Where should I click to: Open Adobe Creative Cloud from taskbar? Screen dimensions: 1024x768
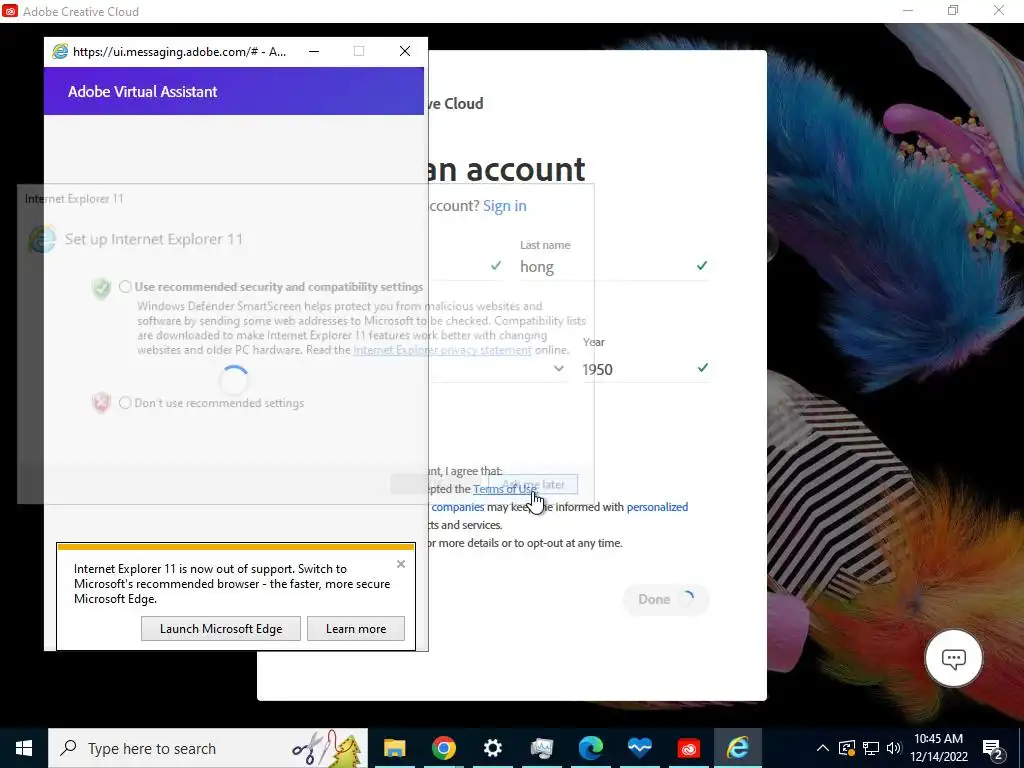coord(688,748)
